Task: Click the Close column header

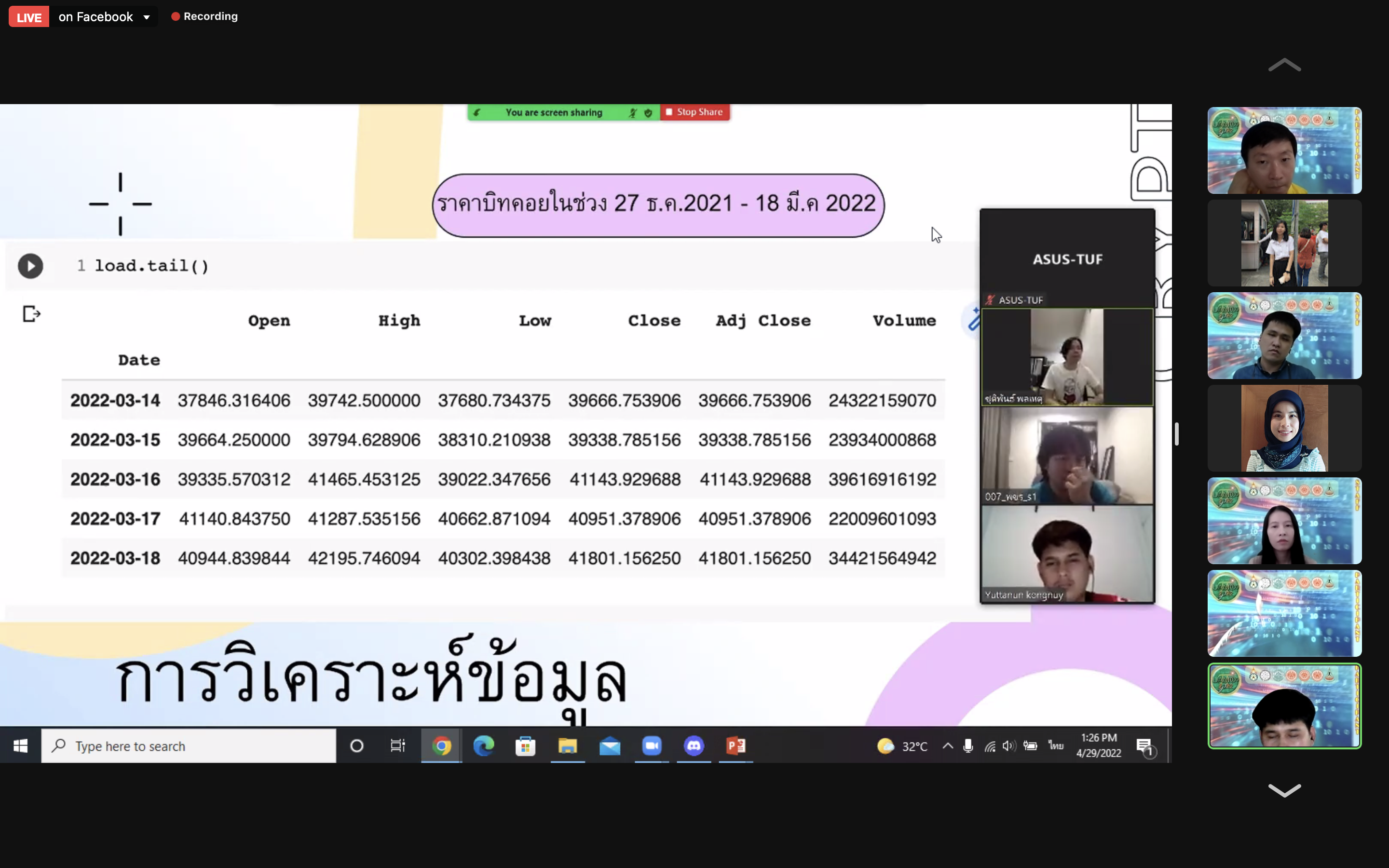Action: point(654,321)
